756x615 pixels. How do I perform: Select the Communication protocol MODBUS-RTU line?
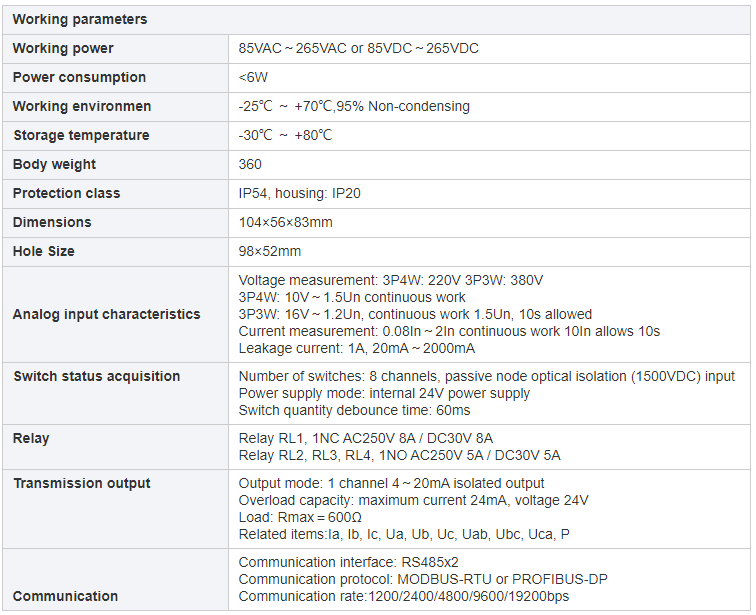click(423, 579)
